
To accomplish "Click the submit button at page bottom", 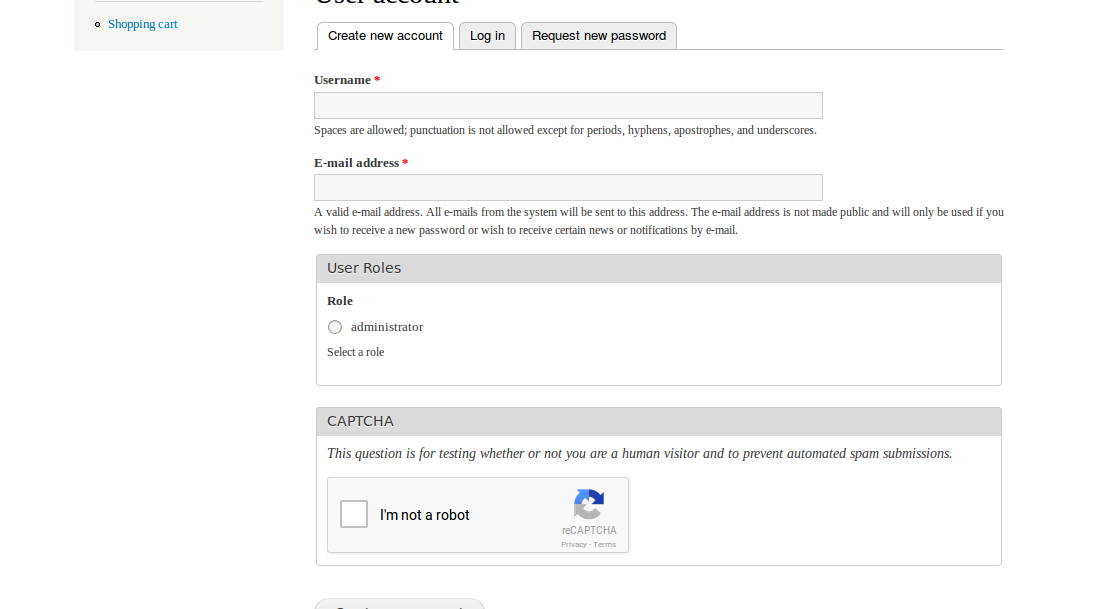I will (x=399, y=605).
